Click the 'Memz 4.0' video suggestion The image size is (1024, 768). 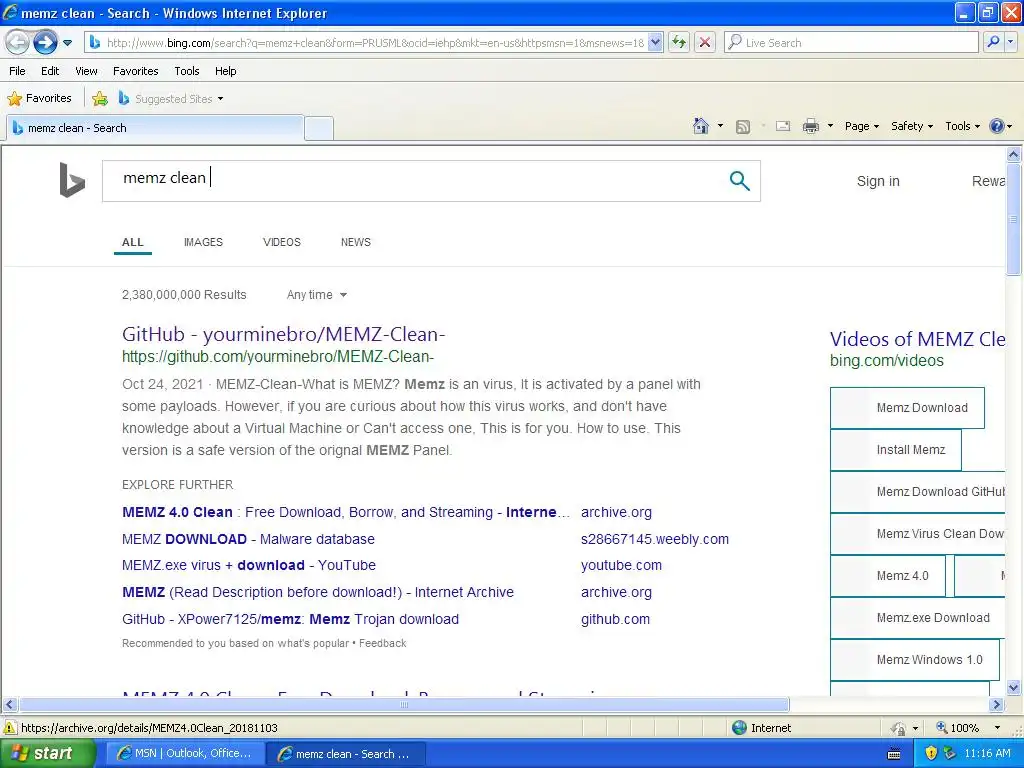point(888,576)
